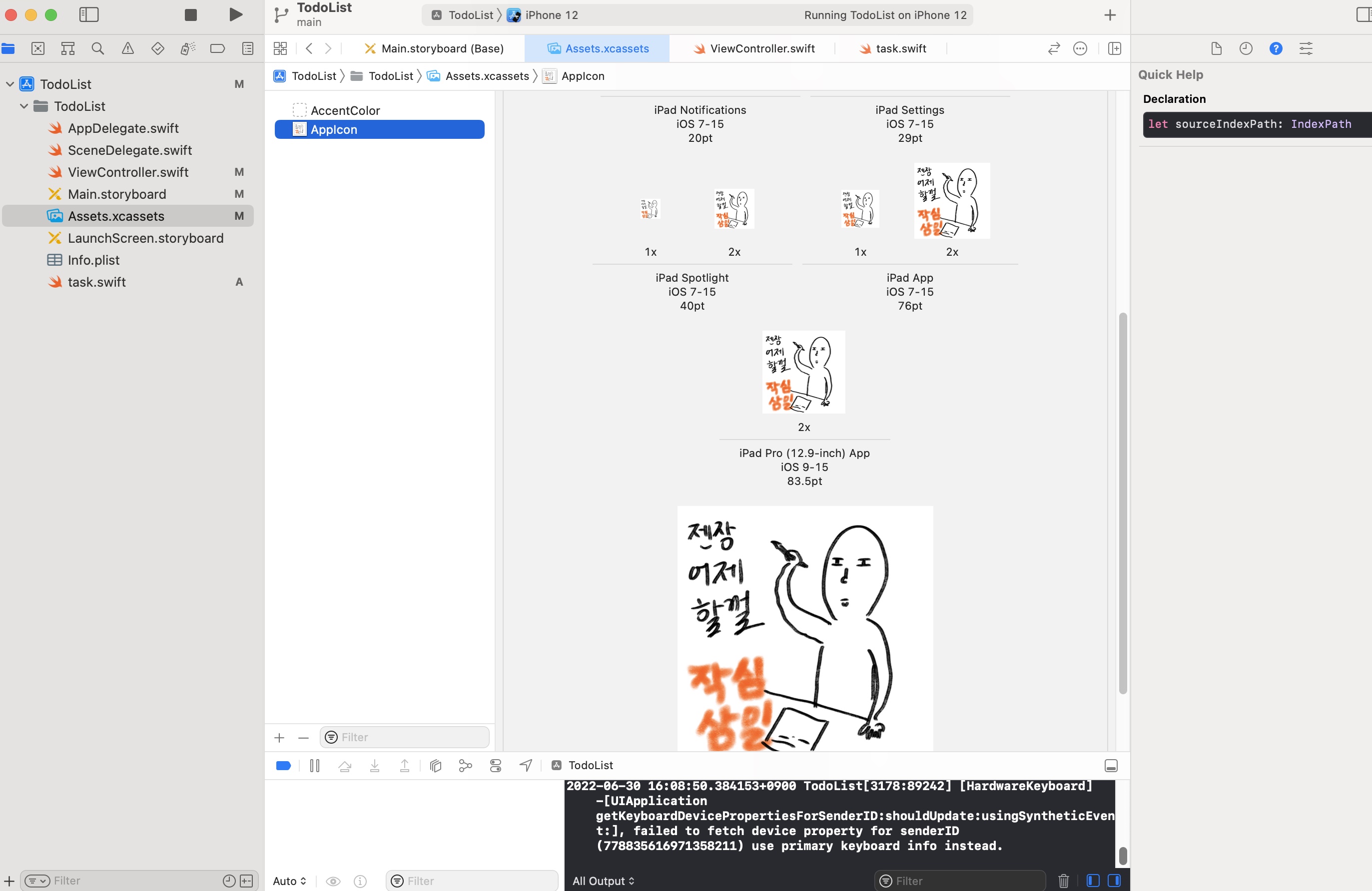Toggle the left sidebar visibility
Image resolution: width=1372 pixels, height=891 pixels.
(x=89, y=15)
